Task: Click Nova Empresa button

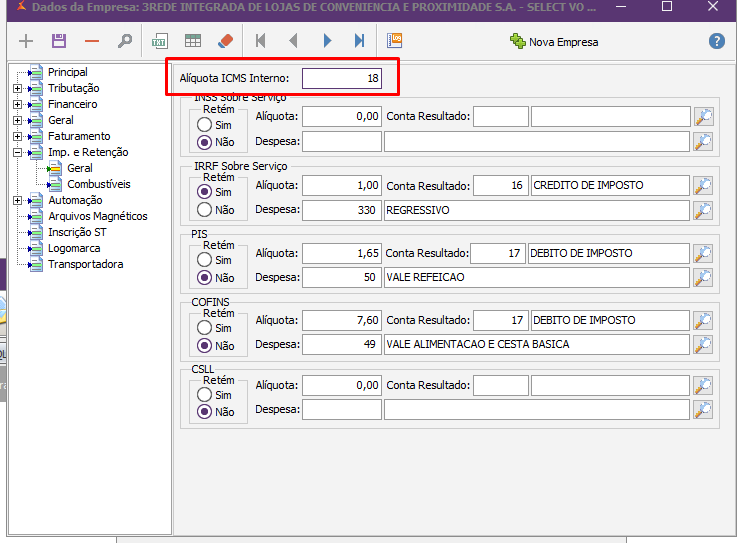Action: tap(554, 42)
